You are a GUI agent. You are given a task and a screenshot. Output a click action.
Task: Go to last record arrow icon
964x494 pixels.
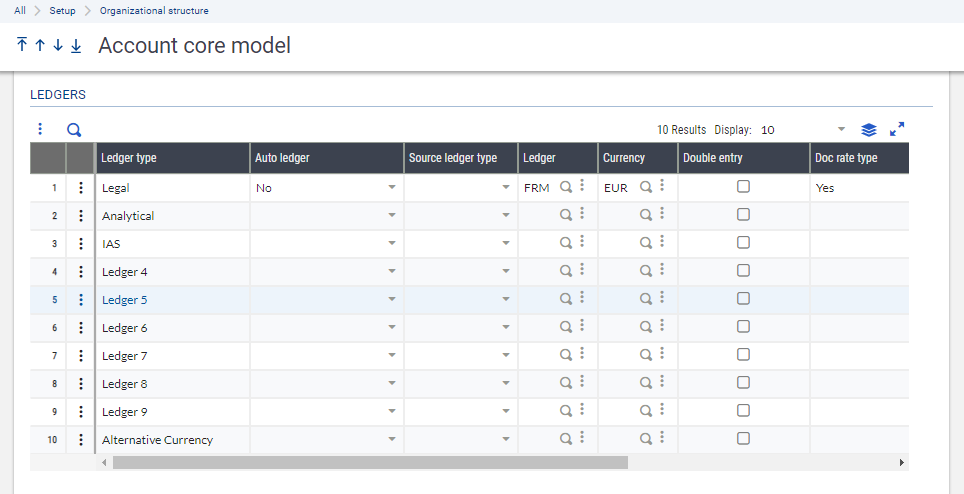pyautogui.click(x=76, y=45)
